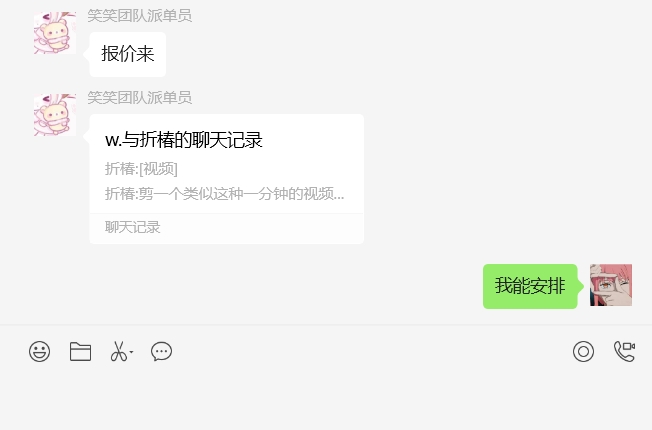Click the 报价来 message bubble
Image resolution: width=652 pixels, height=430 pixels.
click(128, 54)
